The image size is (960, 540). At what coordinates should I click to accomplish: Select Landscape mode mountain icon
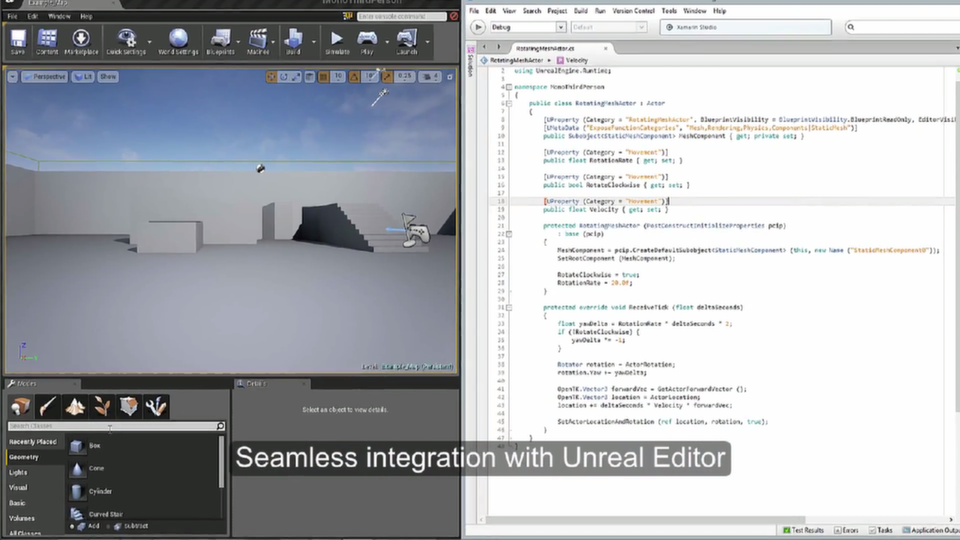click(75, 407)
